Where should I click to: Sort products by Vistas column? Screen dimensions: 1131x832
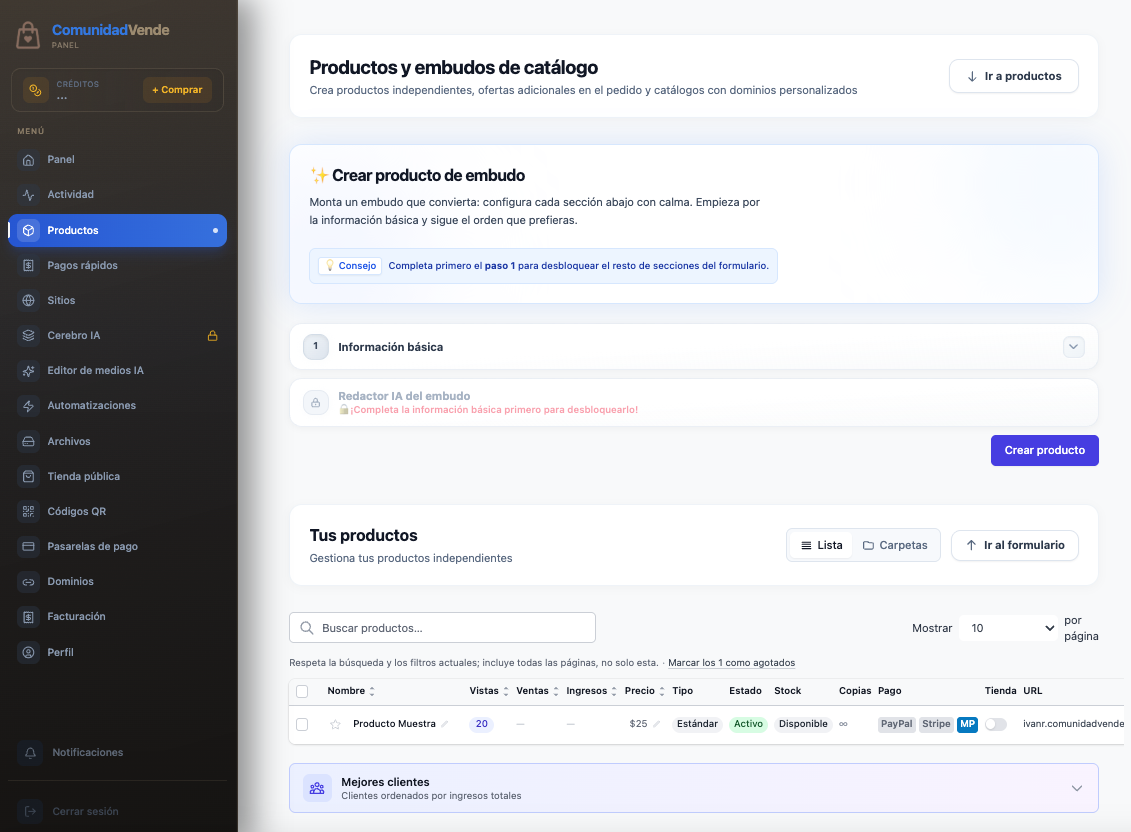pyautogui.click(x=489, y=691)
